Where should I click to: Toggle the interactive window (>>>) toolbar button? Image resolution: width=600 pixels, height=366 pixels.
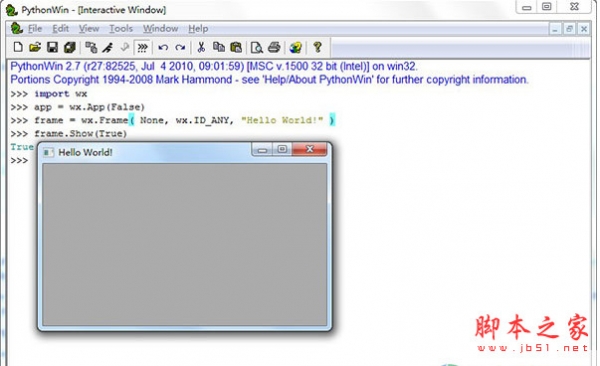pos(142,47)
